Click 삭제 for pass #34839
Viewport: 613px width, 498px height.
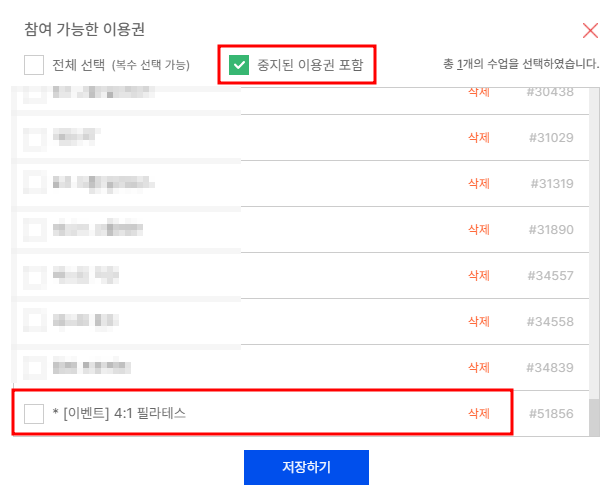pos(479,367)
